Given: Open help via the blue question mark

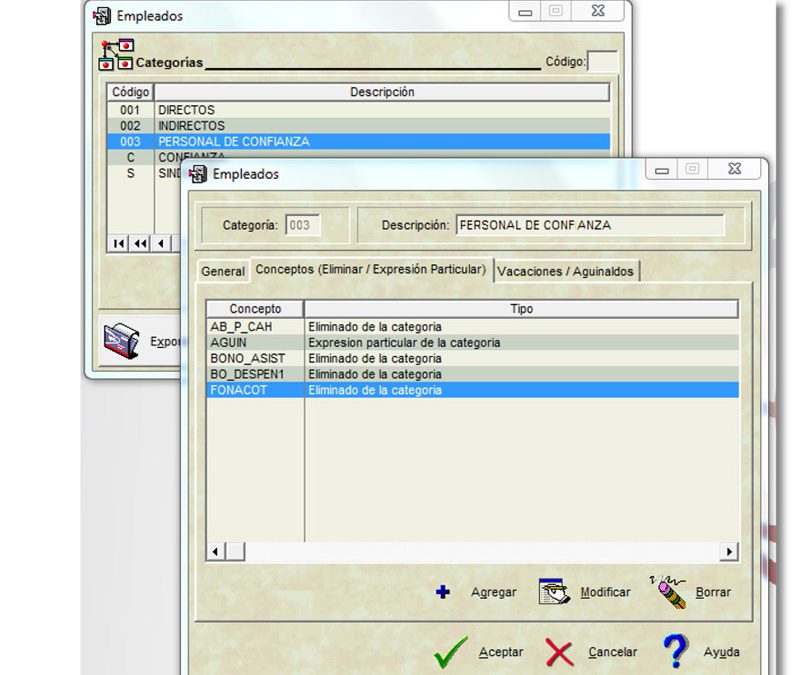Looking at the screenshot, I should coord(676,651).
